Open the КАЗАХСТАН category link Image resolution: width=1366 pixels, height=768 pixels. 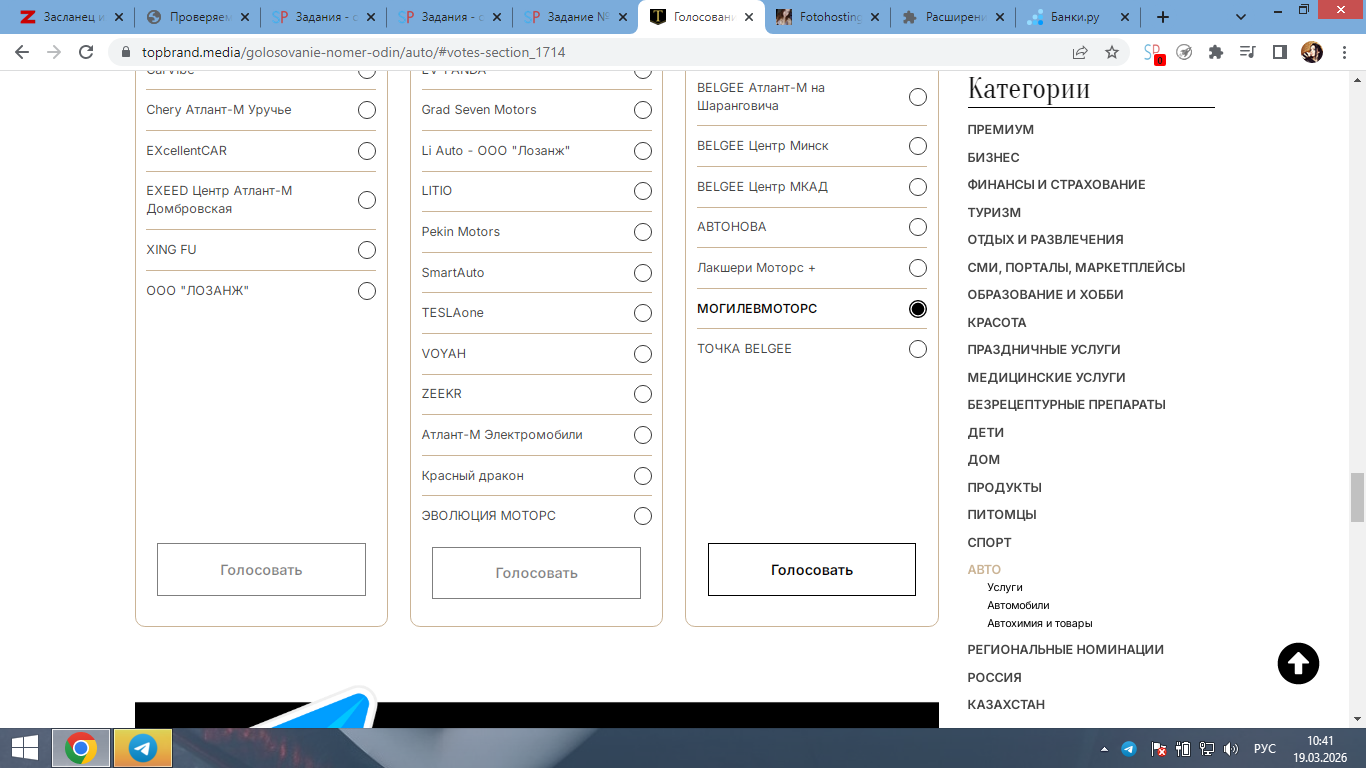1006,705
